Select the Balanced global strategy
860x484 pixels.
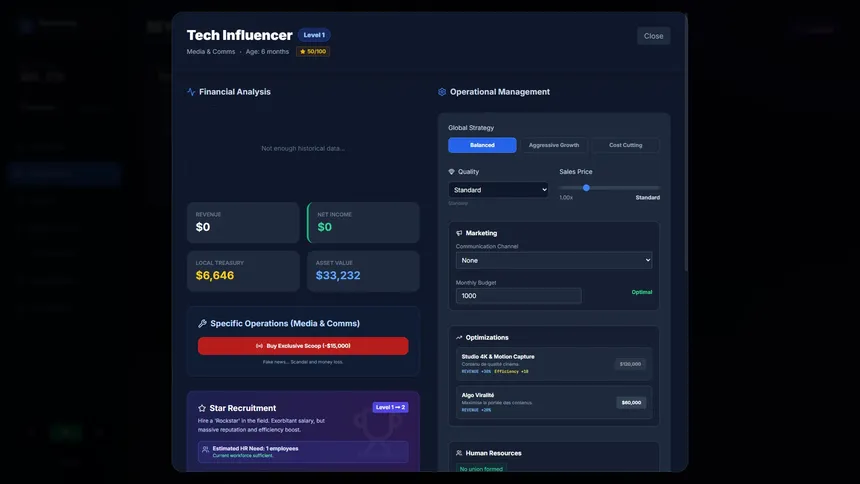482,145
